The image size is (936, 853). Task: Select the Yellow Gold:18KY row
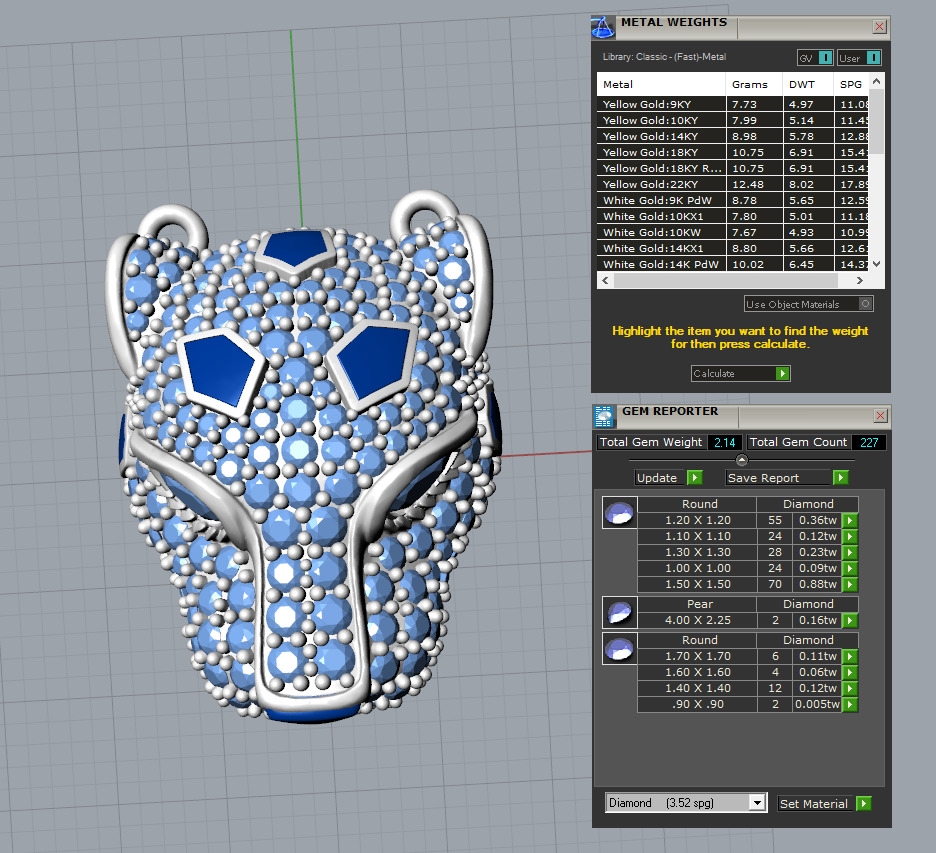pyautogui.click(x=732, y=152)
